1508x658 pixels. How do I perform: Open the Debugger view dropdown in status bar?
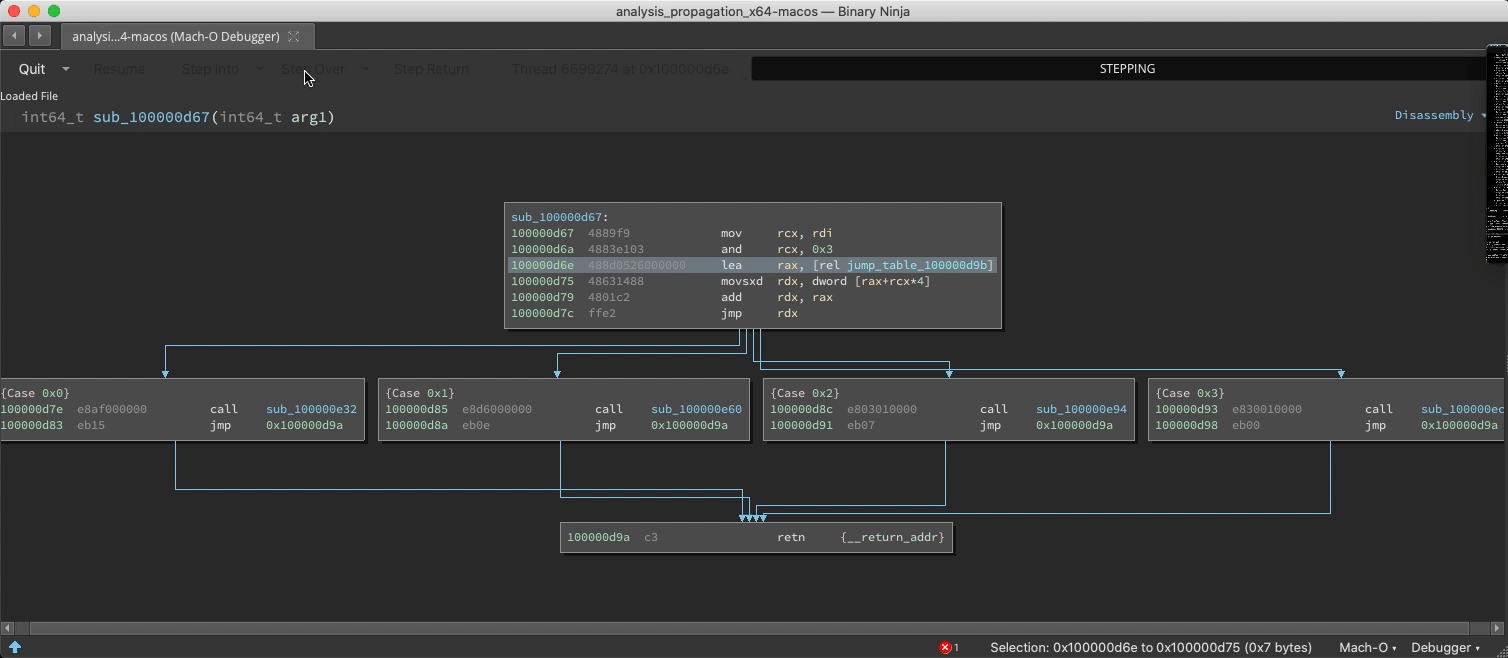(1445, 647)
